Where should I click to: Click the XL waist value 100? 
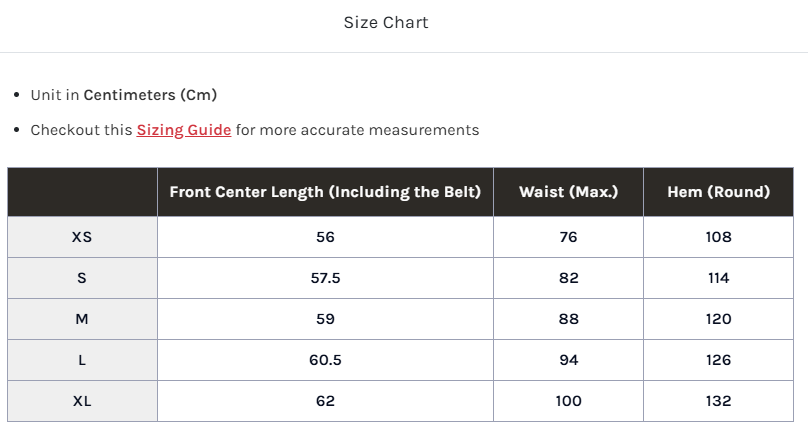click(568, 401)
